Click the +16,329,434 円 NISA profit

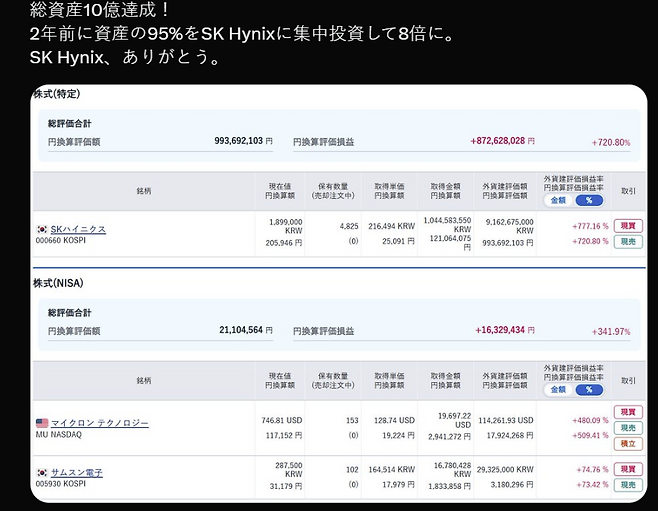[x=505, y=330]
